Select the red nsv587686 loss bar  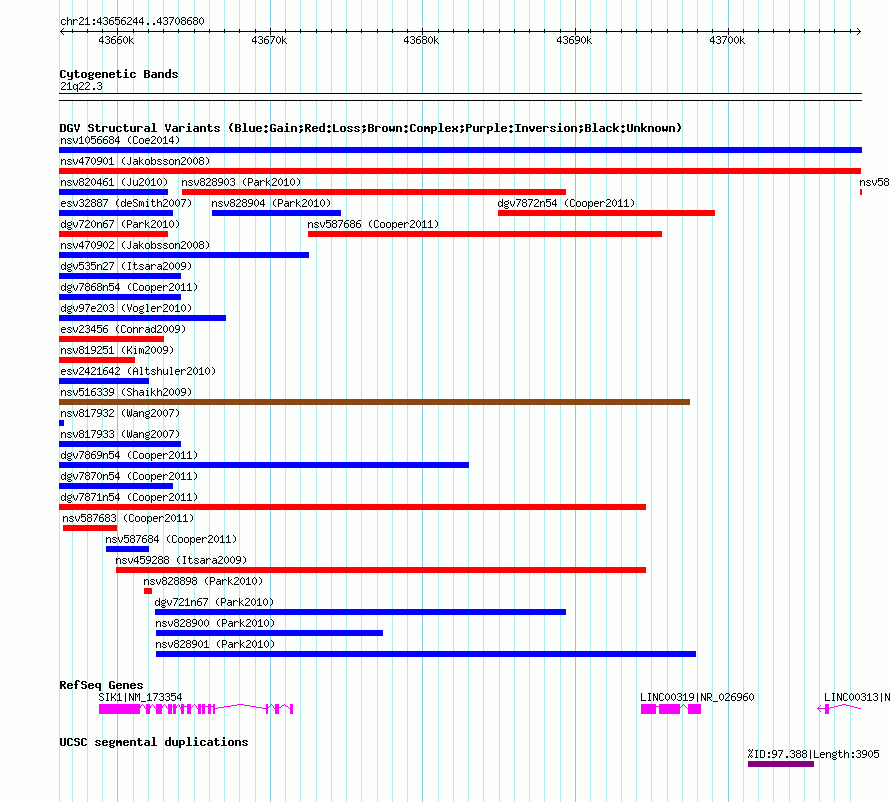(x=485, y=234)
